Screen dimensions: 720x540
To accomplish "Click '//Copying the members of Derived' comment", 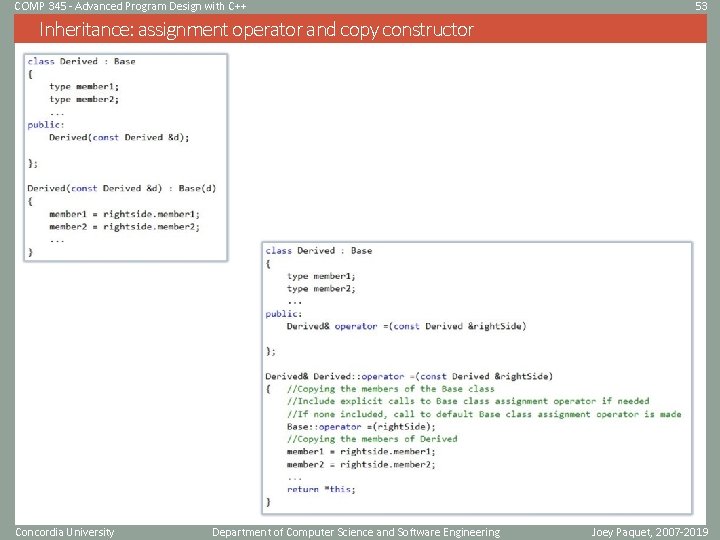I will pos(372,439).
